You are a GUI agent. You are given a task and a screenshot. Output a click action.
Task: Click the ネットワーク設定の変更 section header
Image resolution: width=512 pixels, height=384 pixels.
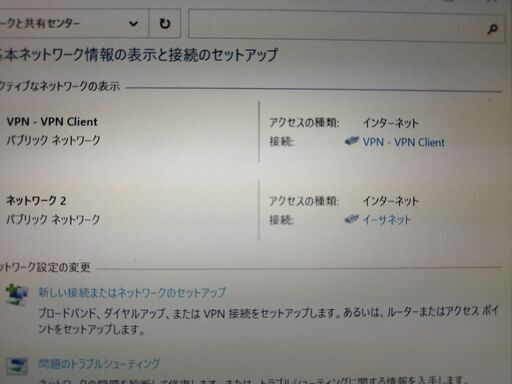point(45,267)
